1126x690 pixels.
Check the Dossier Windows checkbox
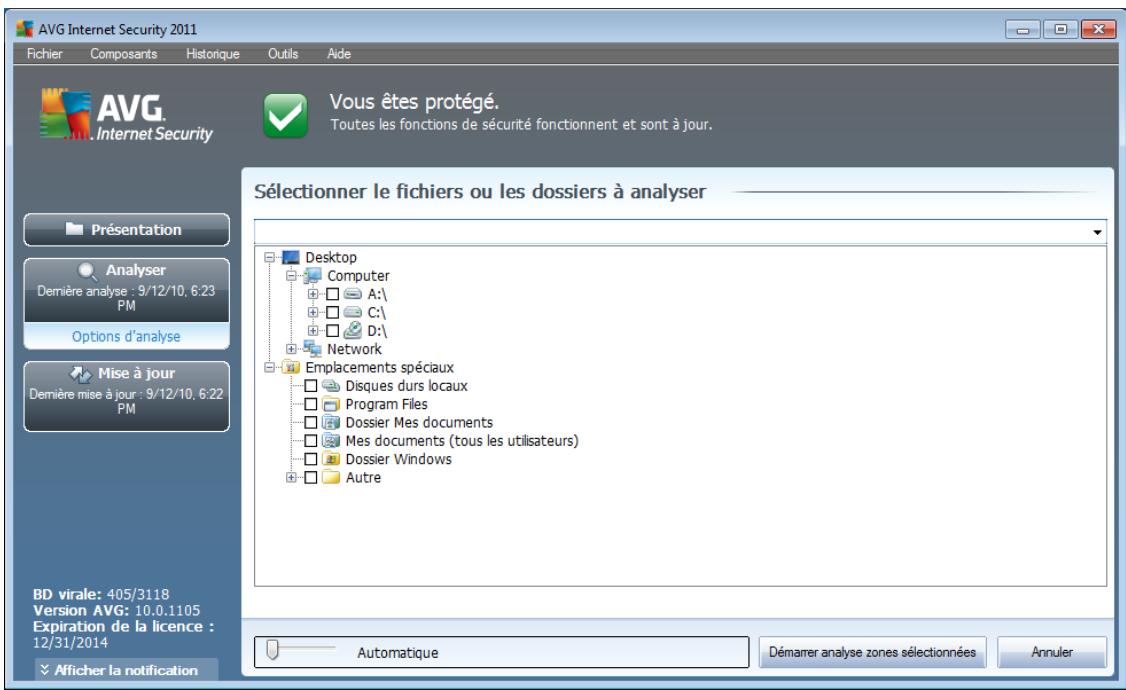311,459
